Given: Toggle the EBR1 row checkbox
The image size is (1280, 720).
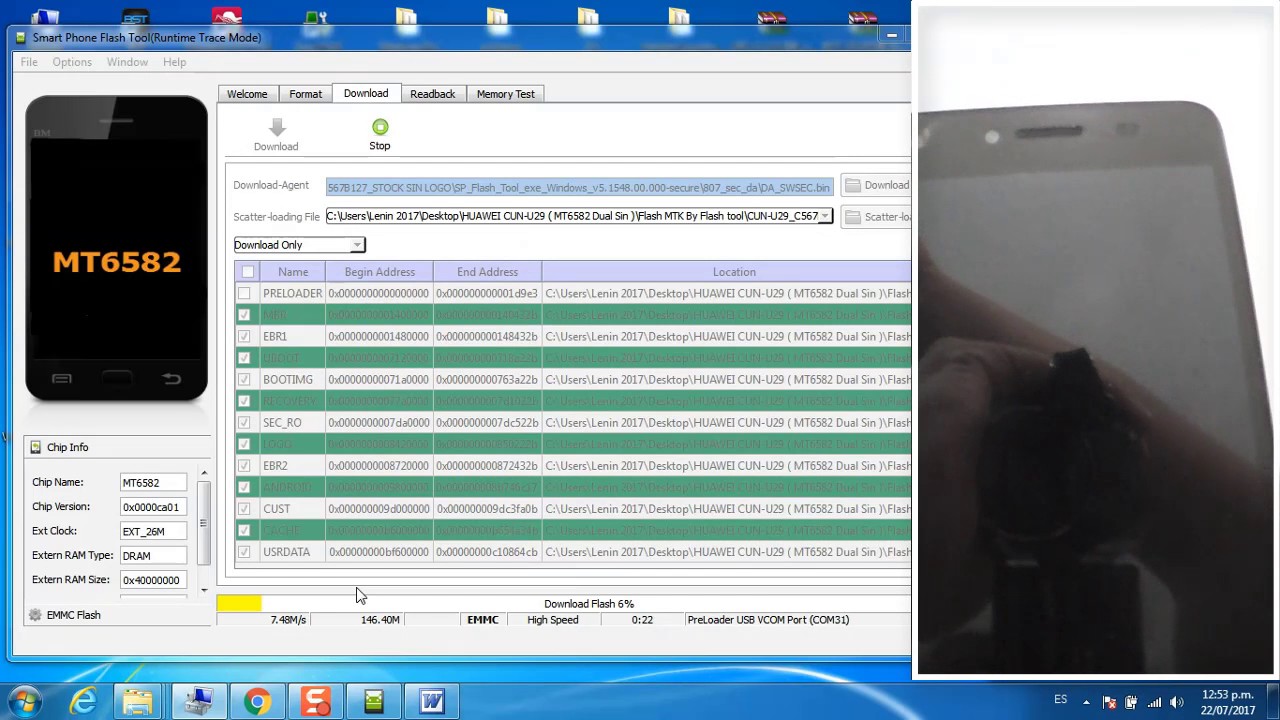Looking at the screenshot, I should click(244, 337).
